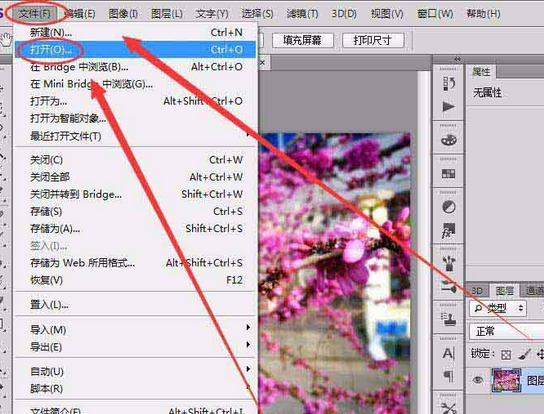Choose 新建(N)... from File menu
This screenshot has width=544, height=414.
point(135,33)
